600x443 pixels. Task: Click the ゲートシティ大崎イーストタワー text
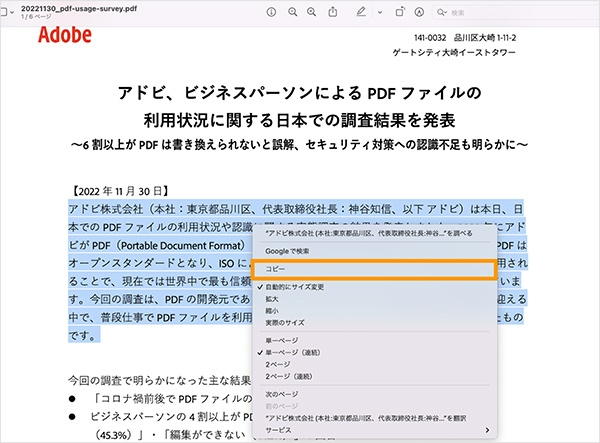click(x=454, y=52)
